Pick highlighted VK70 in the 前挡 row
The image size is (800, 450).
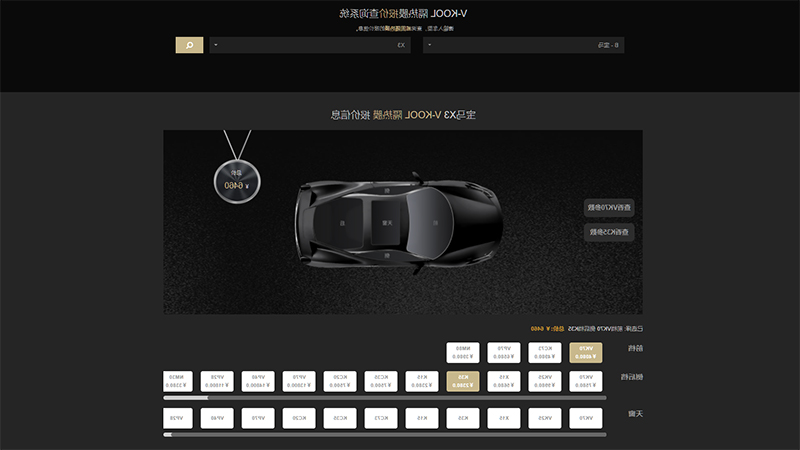click(586, 353)
